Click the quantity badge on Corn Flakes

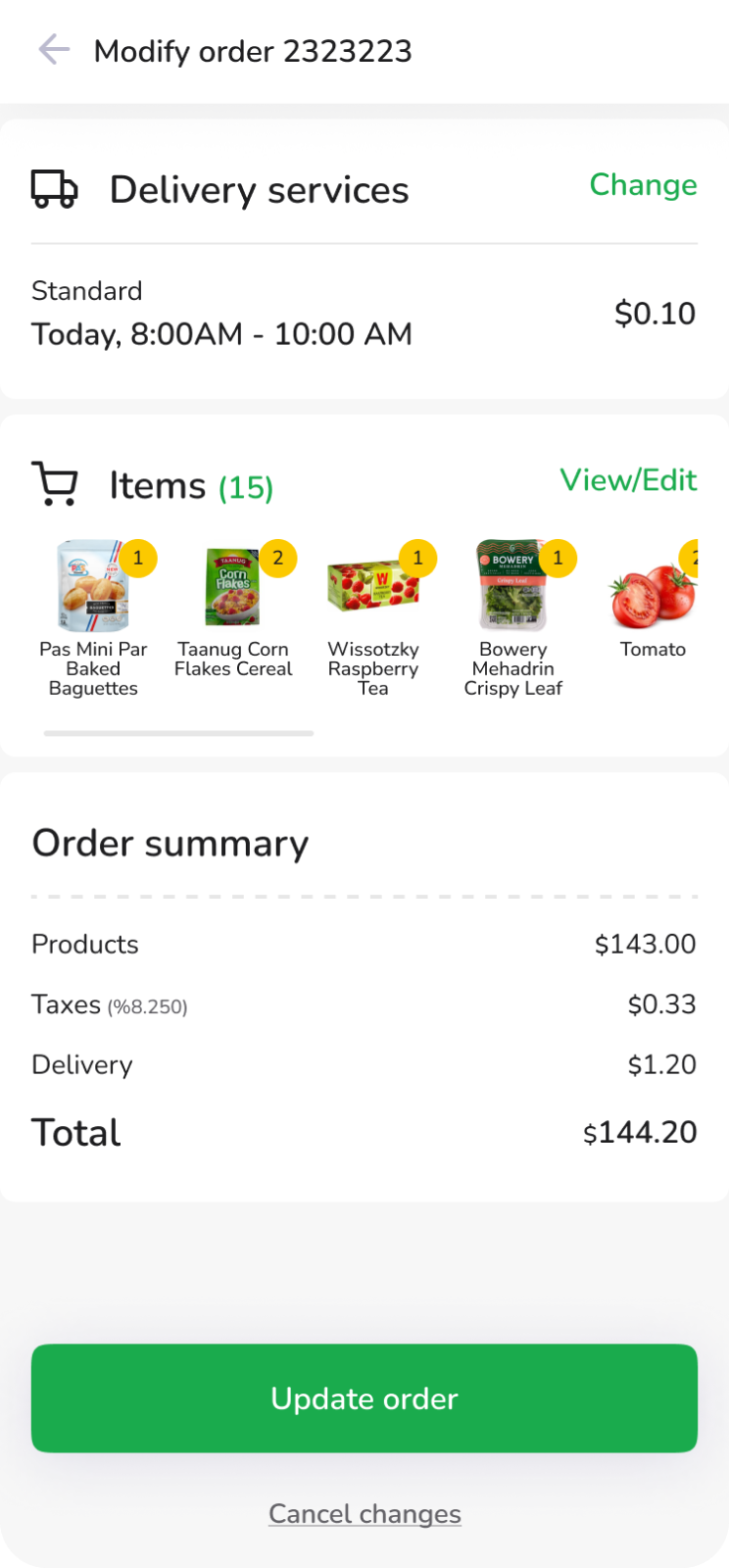[278, 559]
